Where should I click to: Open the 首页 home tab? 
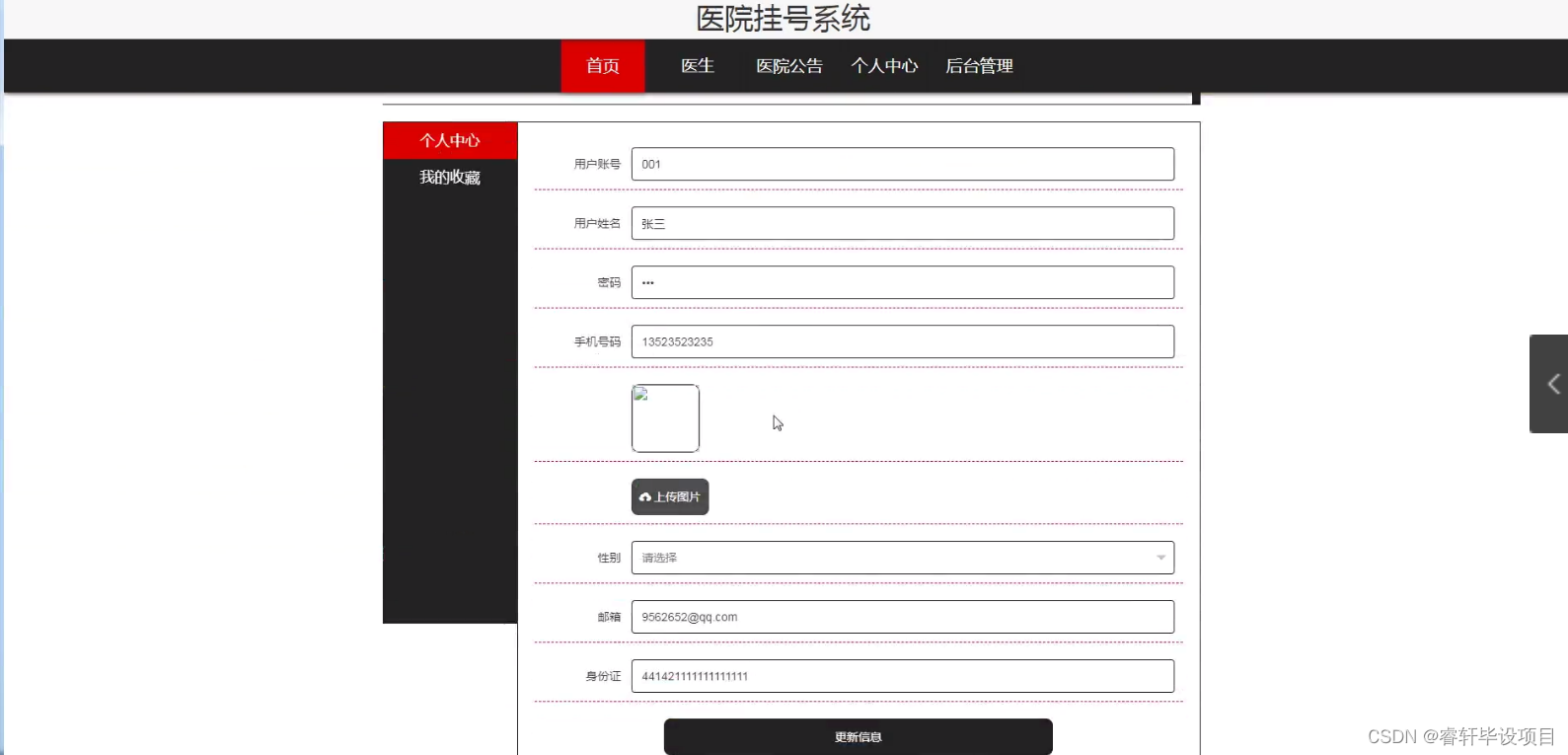[x=603, y=66]
